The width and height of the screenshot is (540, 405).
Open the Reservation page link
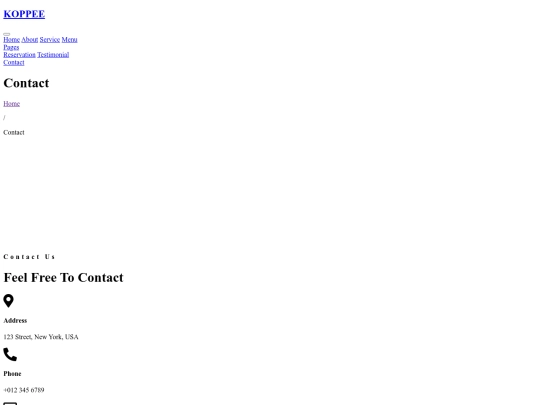(x=19, y=55)
